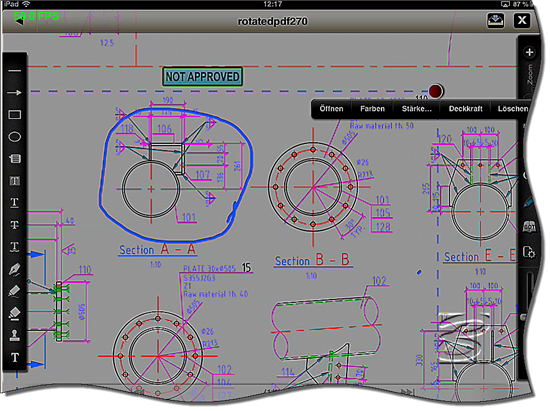Tap the part number 102 on the pipe
Image resolution: width=550 pixels, height=411 pixels.
(x=379, y=281)
